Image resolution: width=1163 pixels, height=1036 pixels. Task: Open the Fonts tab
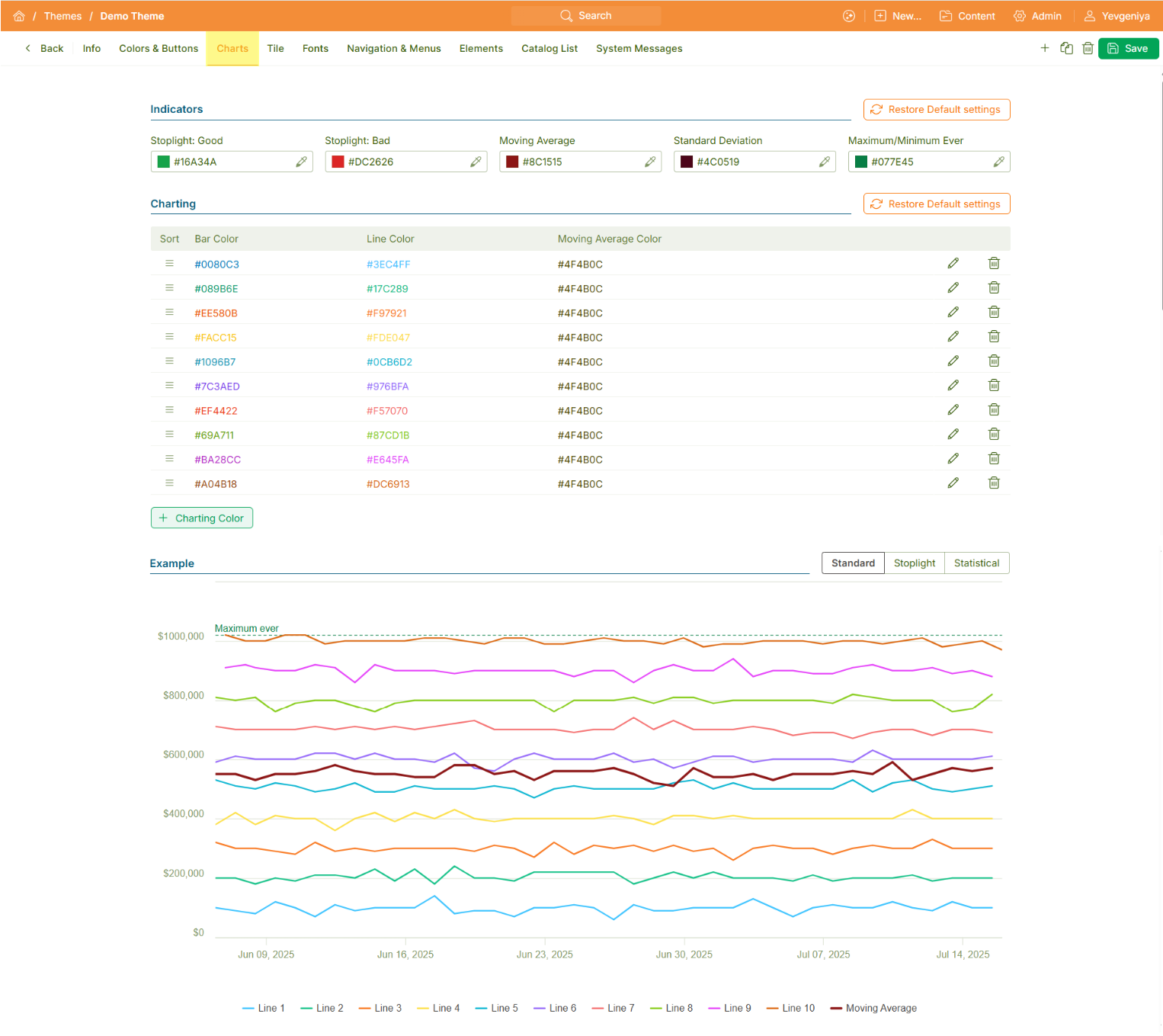tap(315, 49)
